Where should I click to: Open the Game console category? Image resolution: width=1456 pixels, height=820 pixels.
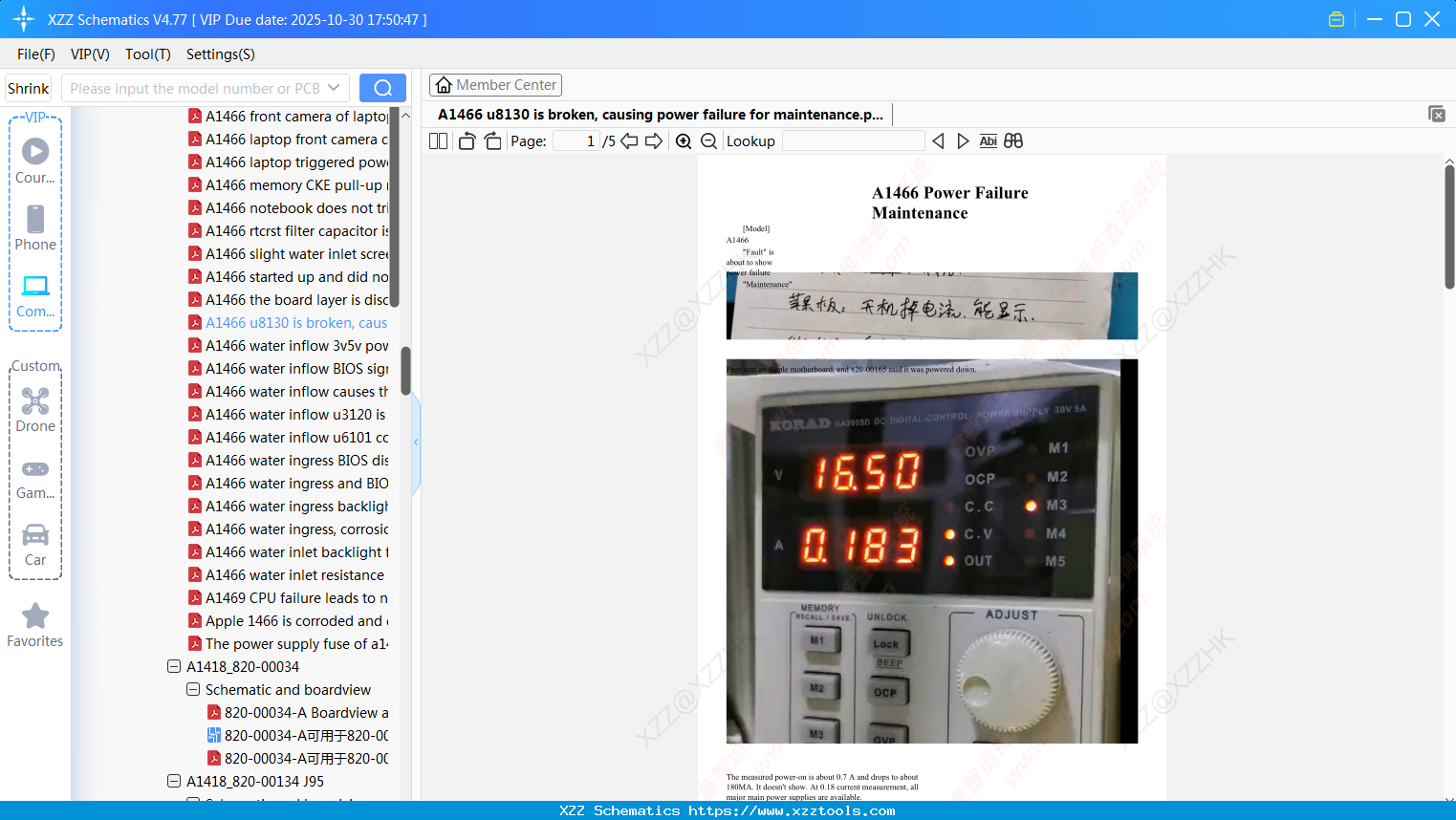pos(35,479)
